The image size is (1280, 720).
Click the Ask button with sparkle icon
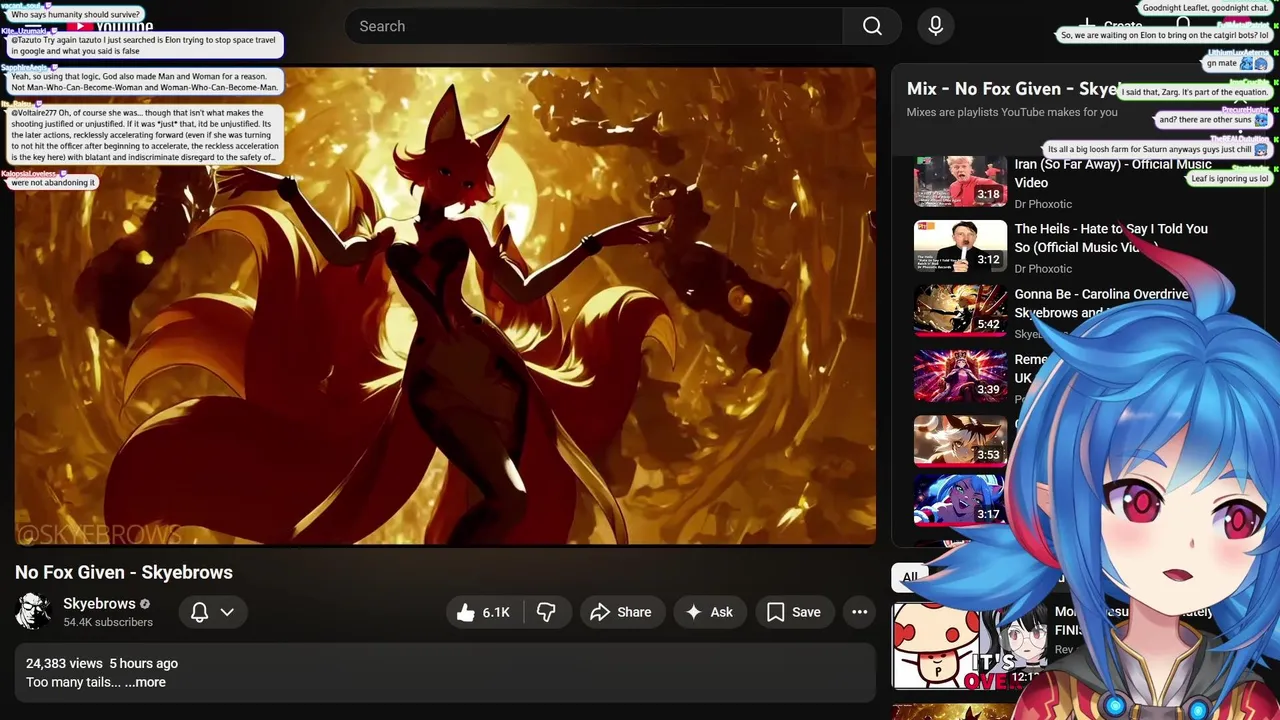[x=710, y=612]
